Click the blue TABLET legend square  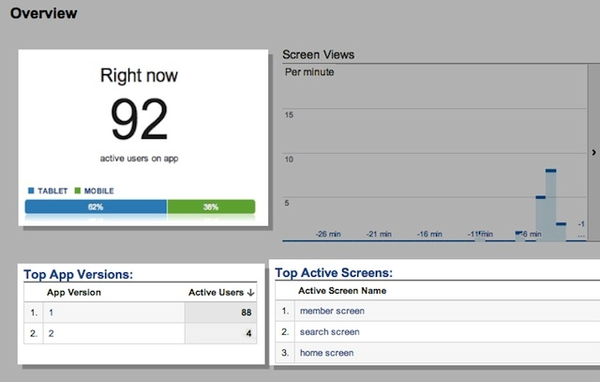(31, 191)
